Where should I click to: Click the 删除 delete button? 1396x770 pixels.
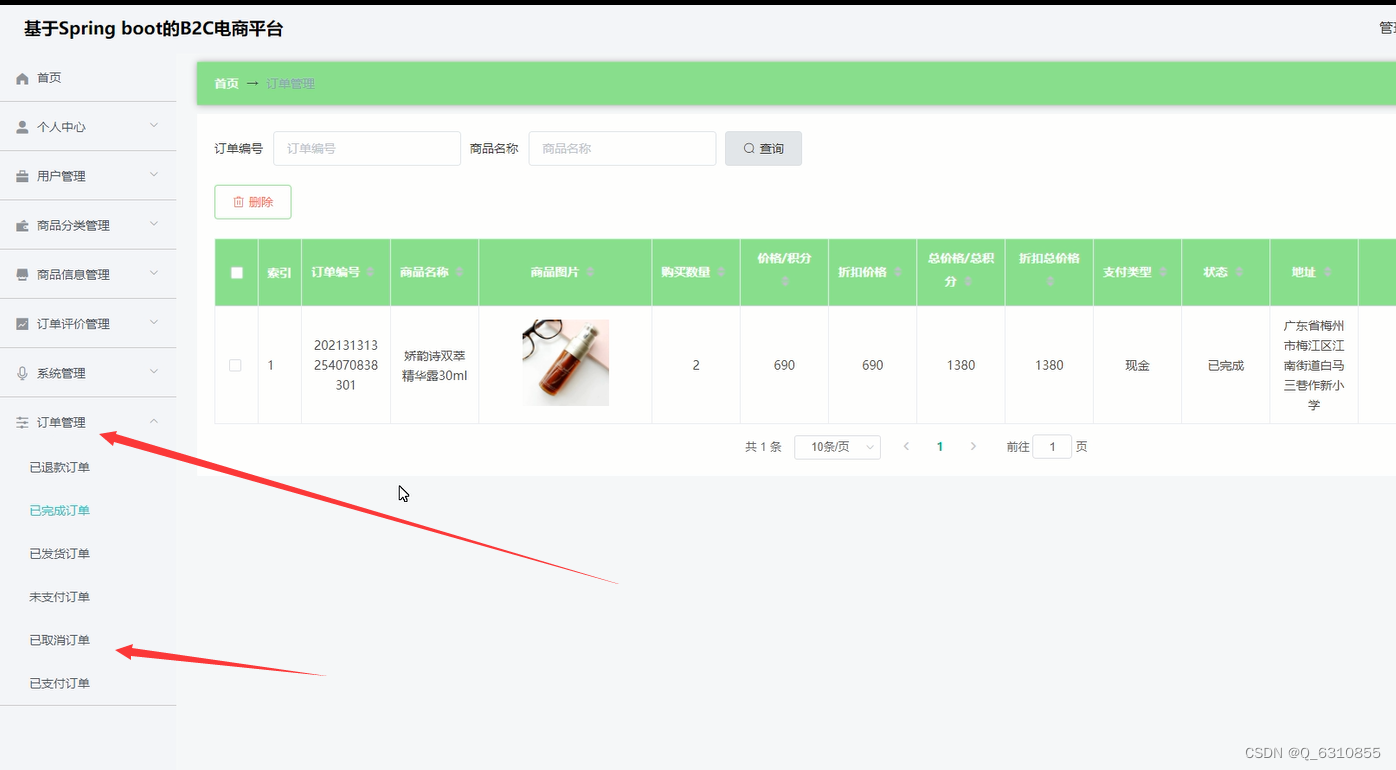[253, 202]
